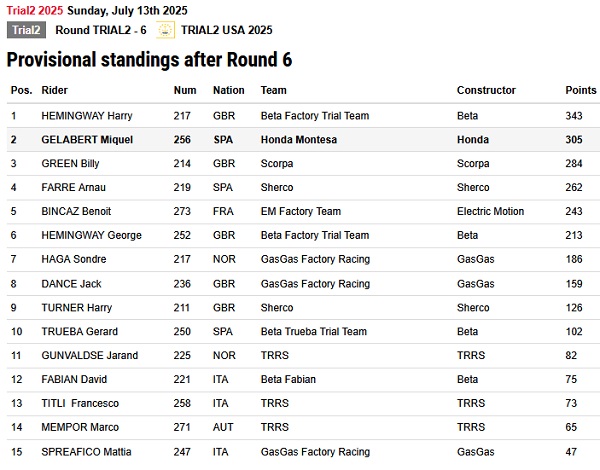Click the TRIAL2 USA 2025 event title
Viewport: 600px width, 470px height.
coord(227,30)
